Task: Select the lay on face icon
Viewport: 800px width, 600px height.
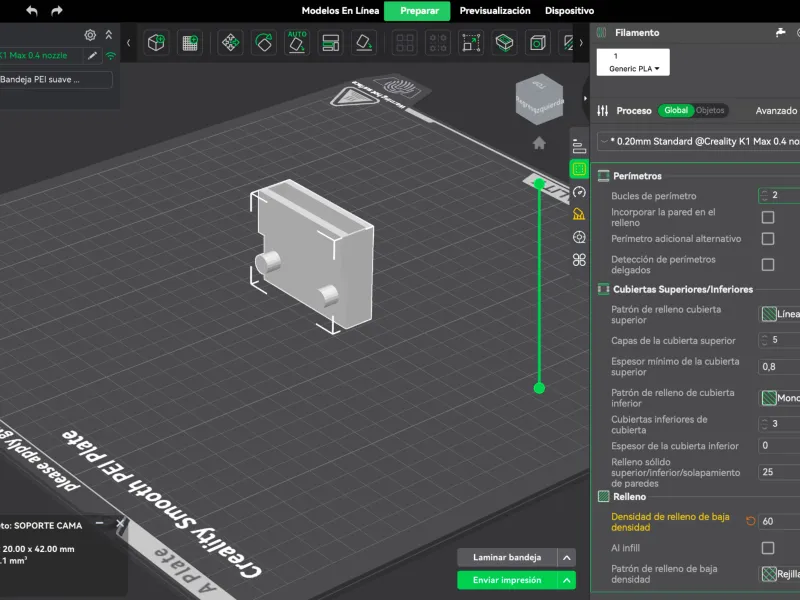Action: click(x=364, y=42)
